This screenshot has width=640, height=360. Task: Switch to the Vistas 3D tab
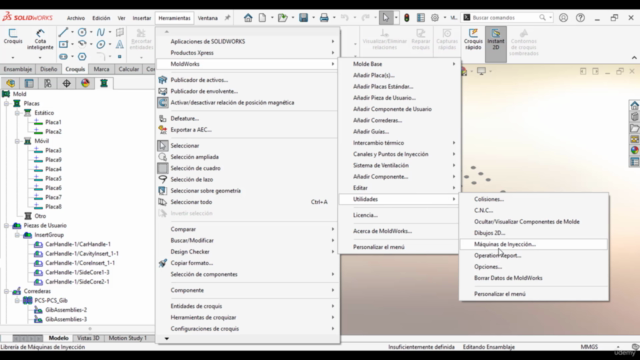click(x=88, y=338)
